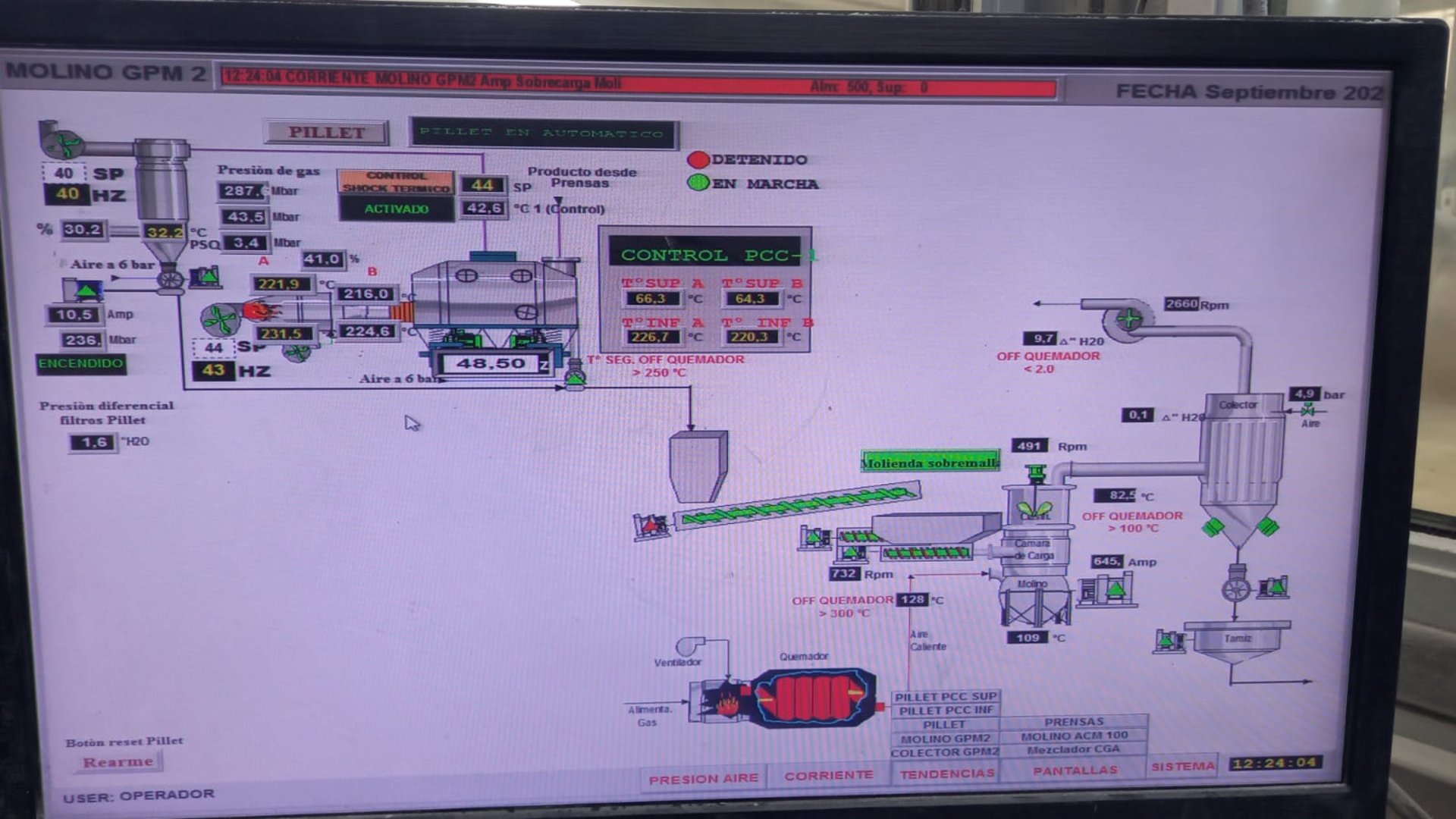
Task: Select PILLET PCC SUP from trends list
Action: point(945,696)
